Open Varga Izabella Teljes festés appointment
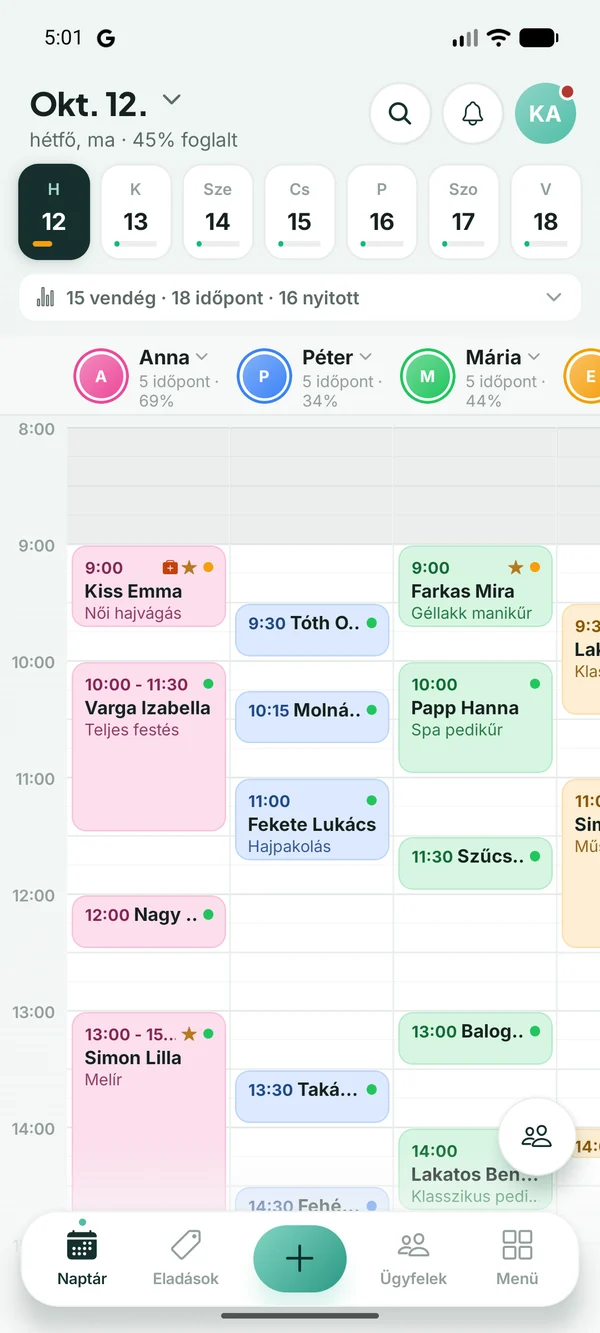 149,746
